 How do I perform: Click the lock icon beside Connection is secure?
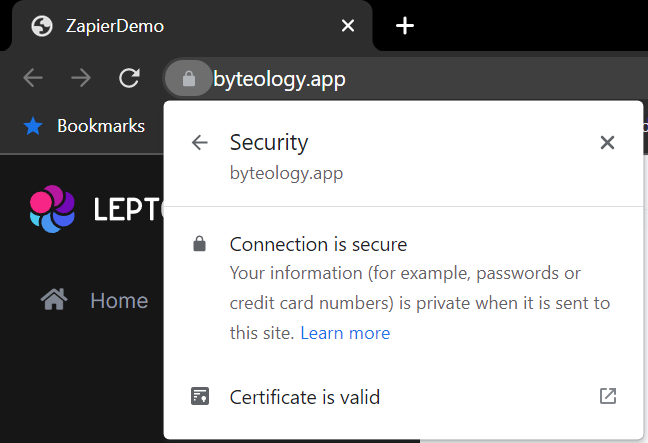click(x=200, y=244)
